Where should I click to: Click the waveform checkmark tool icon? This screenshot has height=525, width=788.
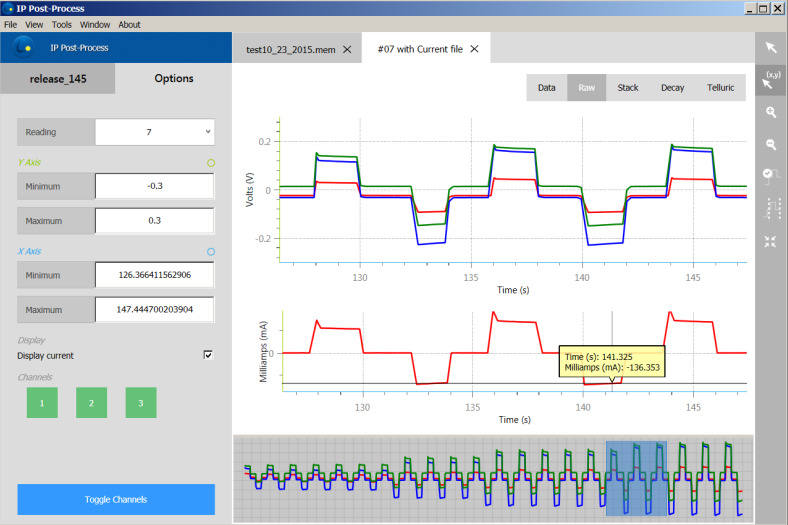[x=771, y=175]
